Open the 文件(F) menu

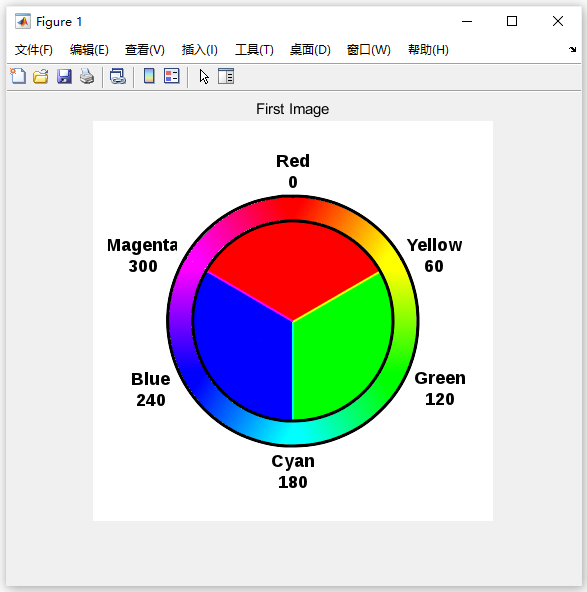click(x=34, y=50)
